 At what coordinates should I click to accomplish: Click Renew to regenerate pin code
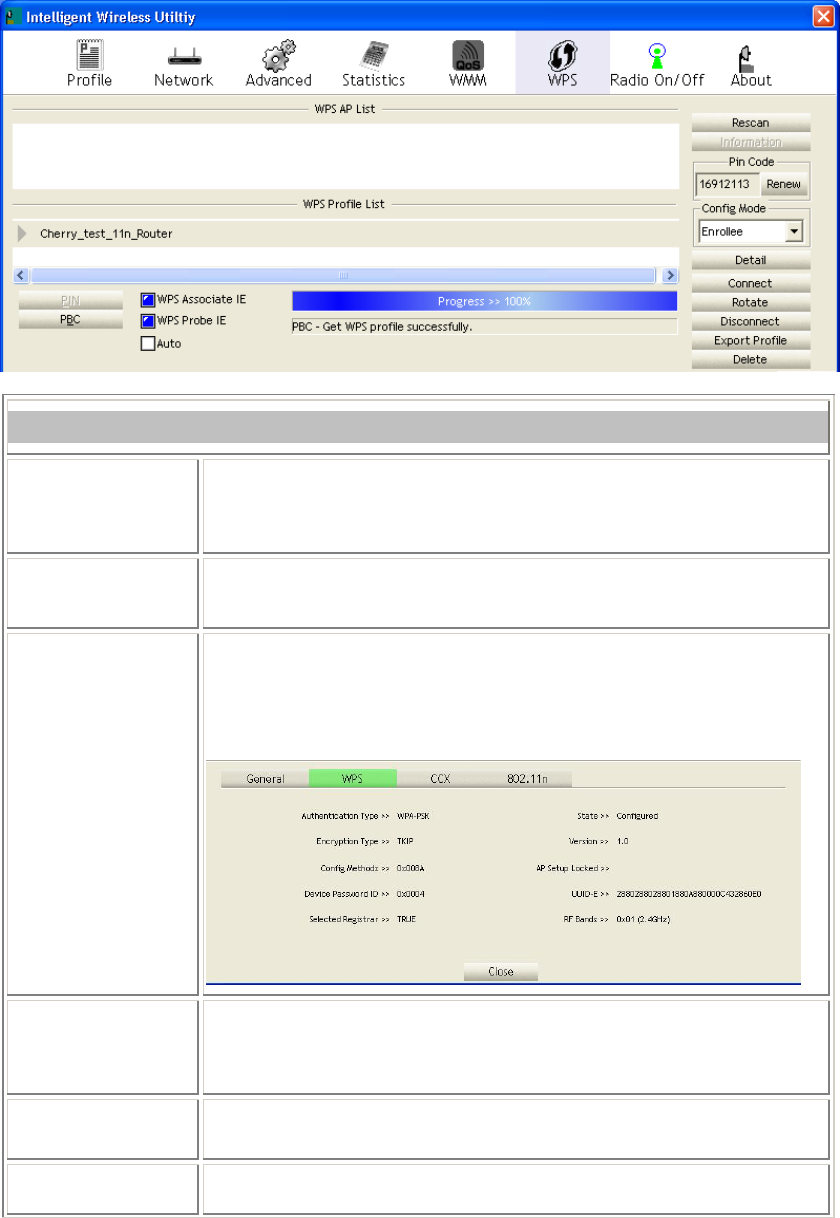tap(783, 184)
